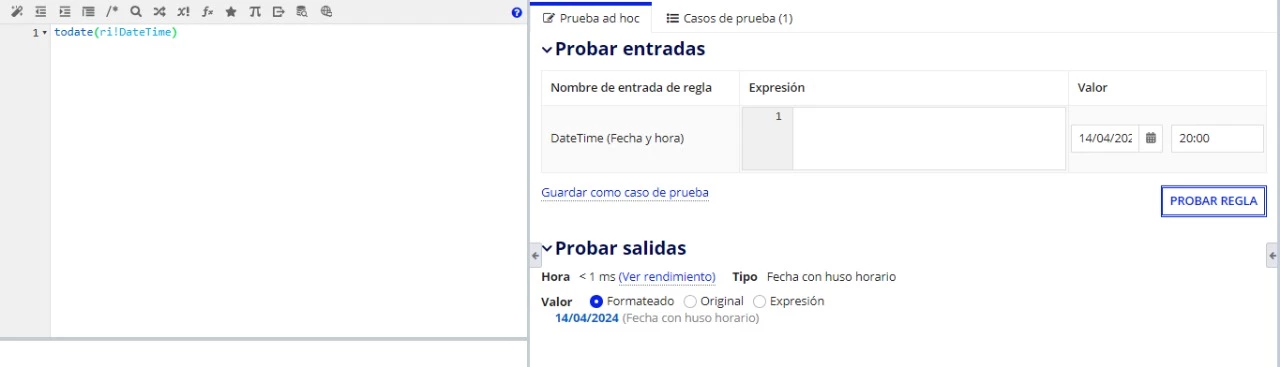Collapse right pane with the left arrow handle

pyautogui.click(x=535, y=256)
